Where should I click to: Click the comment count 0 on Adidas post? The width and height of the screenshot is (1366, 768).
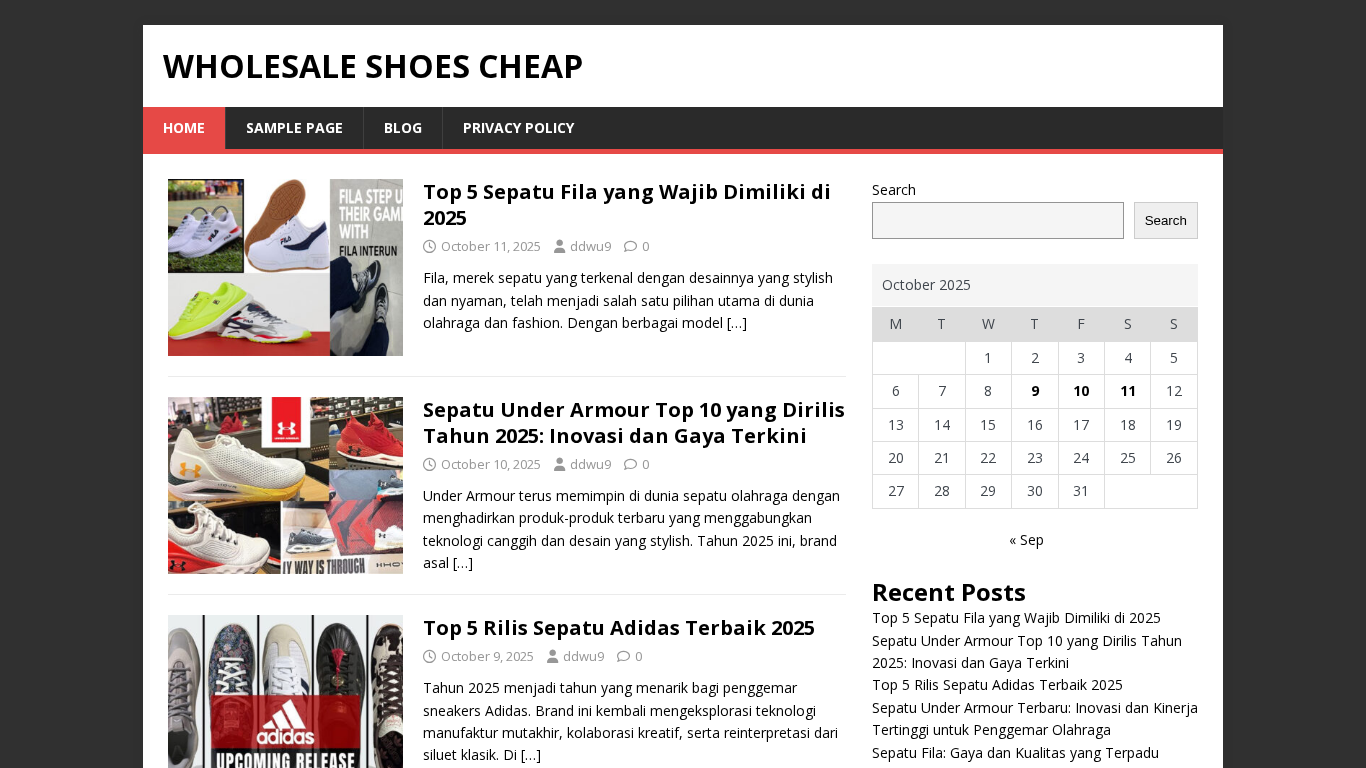click(639, 656)
